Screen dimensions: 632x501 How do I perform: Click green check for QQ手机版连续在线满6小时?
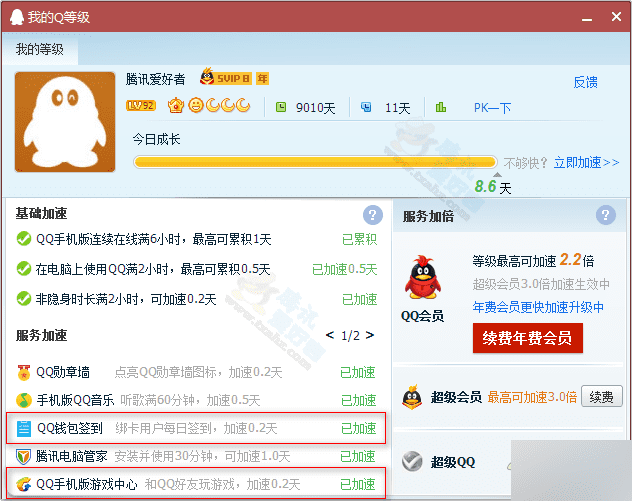[24, 239]
